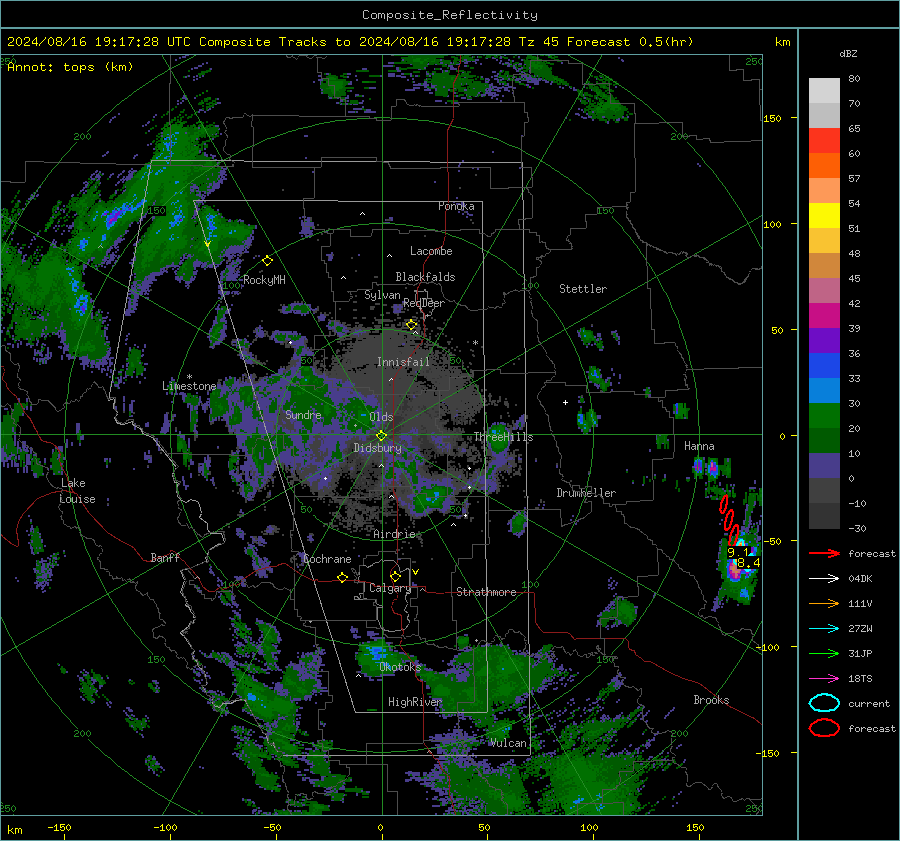Click the ThreeHills city label
This screenshot has width=900, height=841.
[x=503, y=437]
